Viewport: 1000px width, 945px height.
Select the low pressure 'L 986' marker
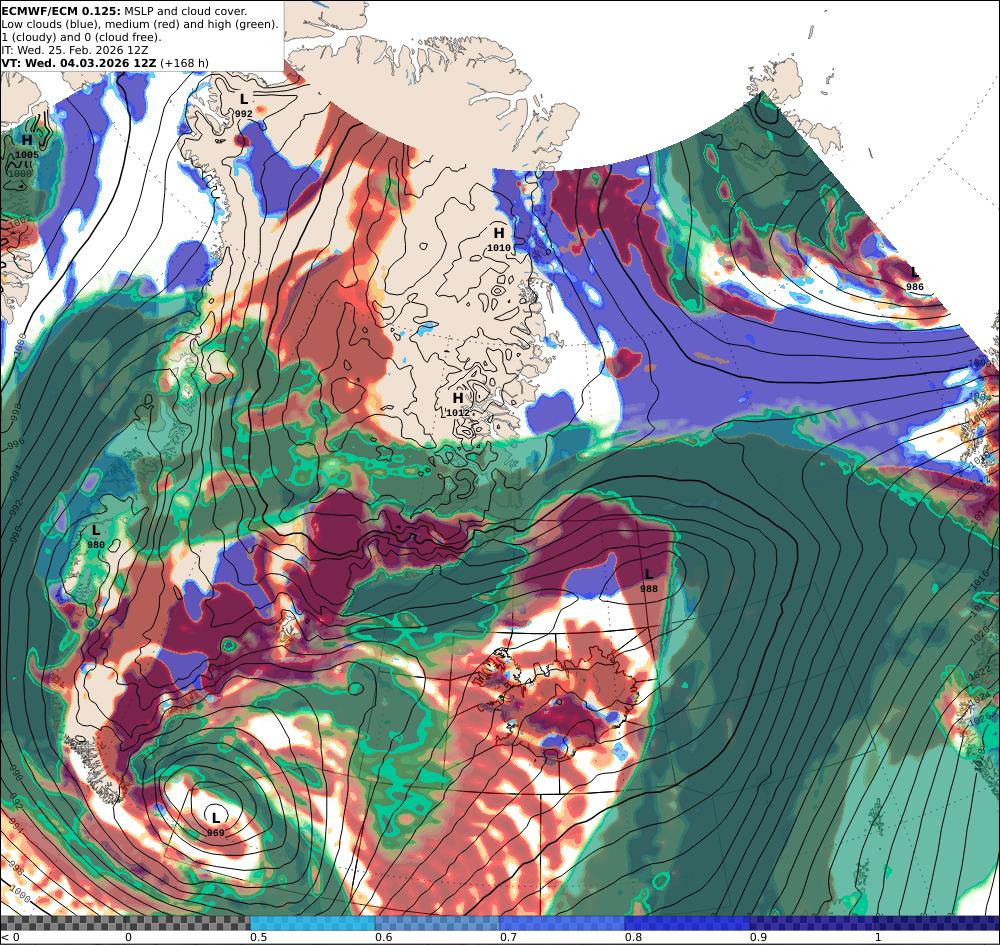(x=915, y=279)
